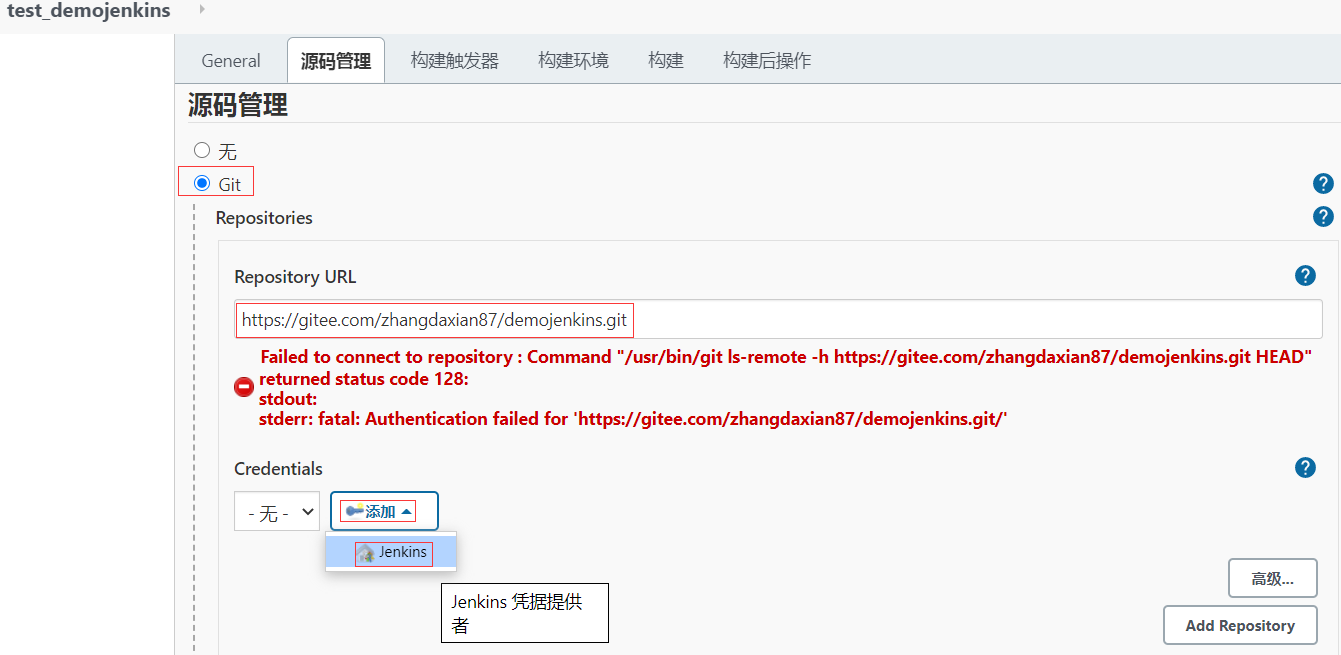Open the credentials dropdown showing 无
The image size is (1341, 655).
(277, 511)
